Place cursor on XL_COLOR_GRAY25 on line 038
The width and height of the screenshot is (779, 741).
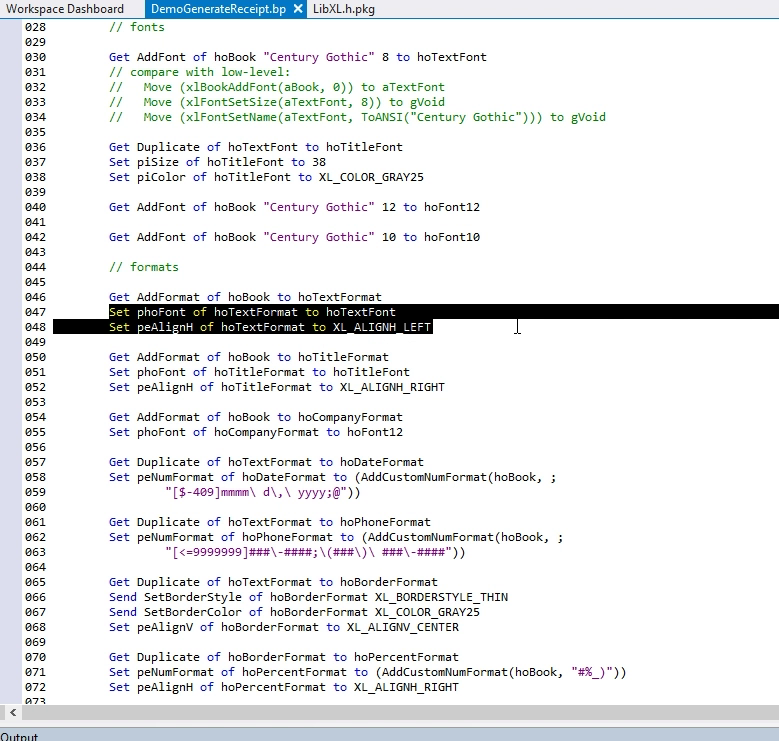372,177
